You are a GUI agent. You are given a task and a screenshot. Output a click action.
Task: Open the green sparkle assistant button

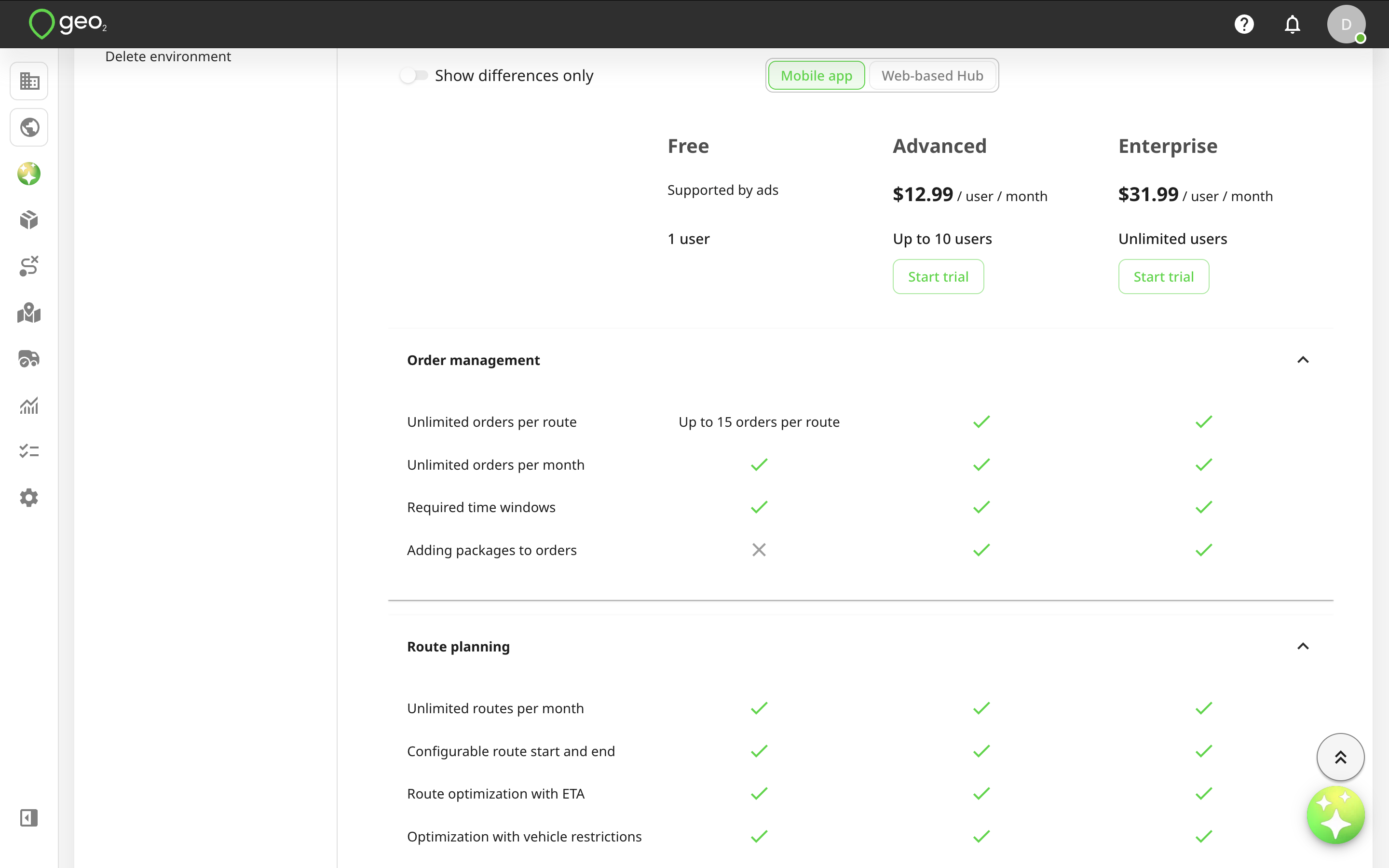[x=1335, y=815]
